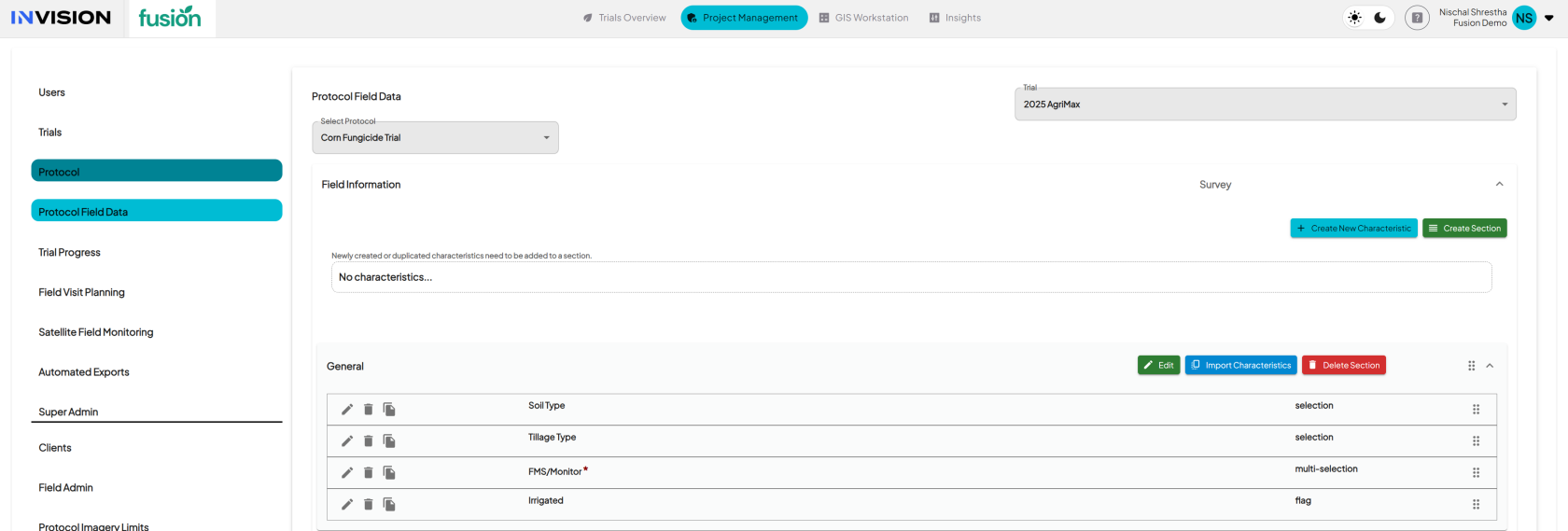Go to Trial Progress in sidebar
This screenshot has height=531, width=1568.
(69, 253)
